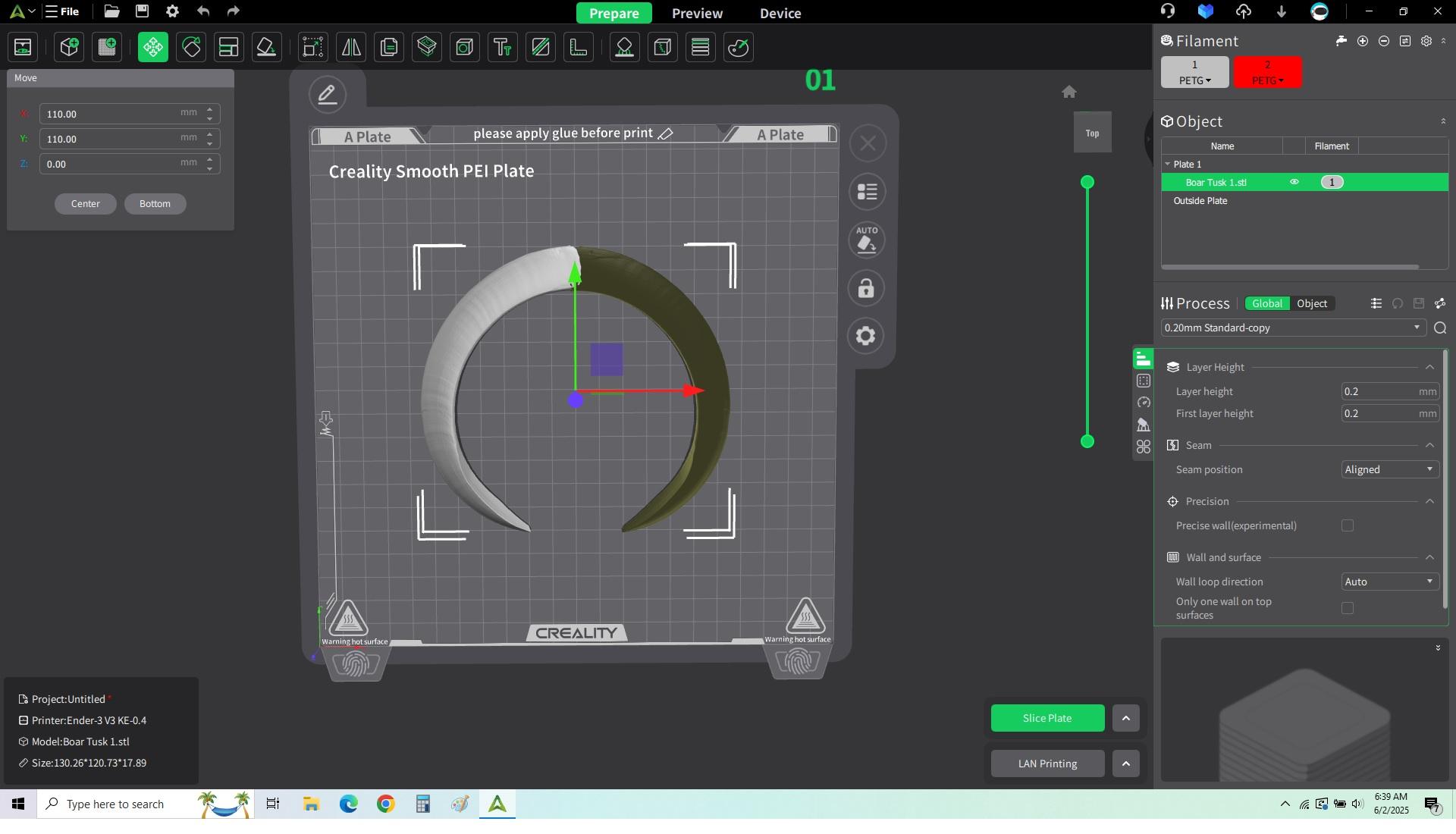Select the Lay on face tool
This screenshot has height=834, width=1456.
coord(266,48)
